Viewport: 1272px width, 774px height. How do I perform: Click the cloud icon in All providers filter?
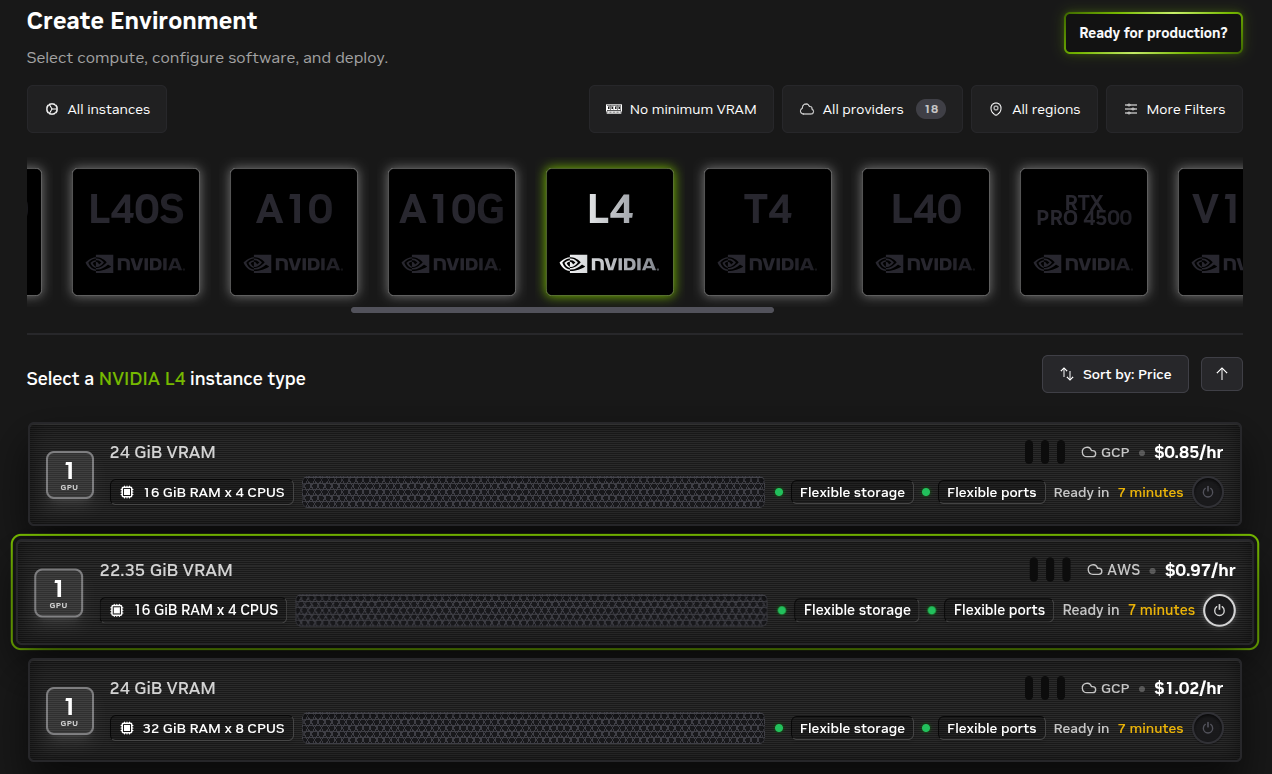806,109
